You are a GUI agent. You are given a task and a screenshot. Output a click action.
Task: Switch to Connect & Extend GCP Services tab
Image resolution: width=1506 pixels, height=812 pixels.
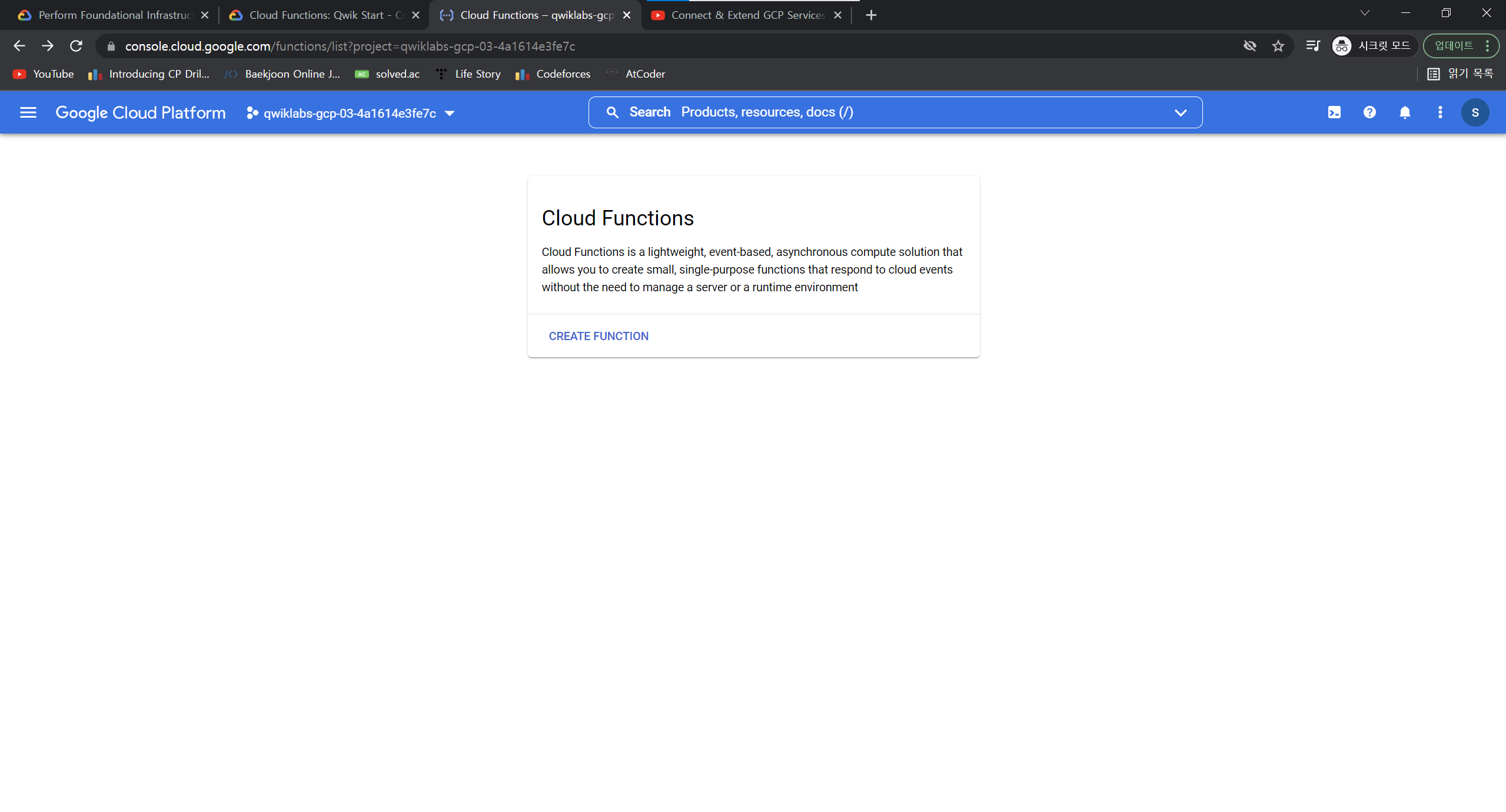[x=747, y=15]
